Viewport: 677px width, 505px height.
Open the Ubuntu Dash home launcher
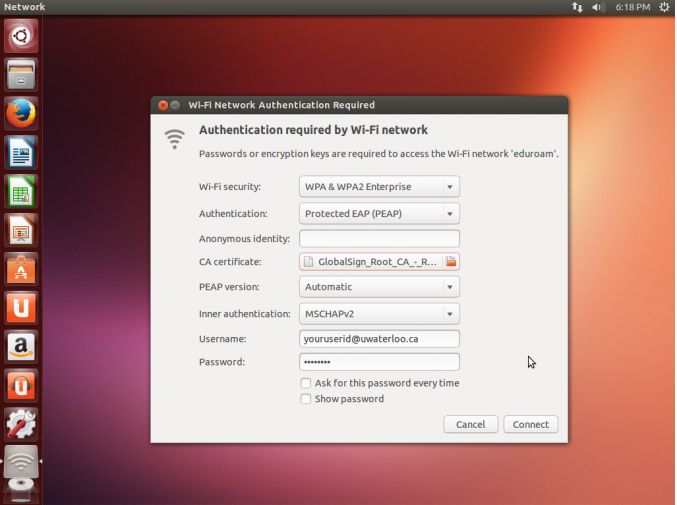click(x=21, y=35)
